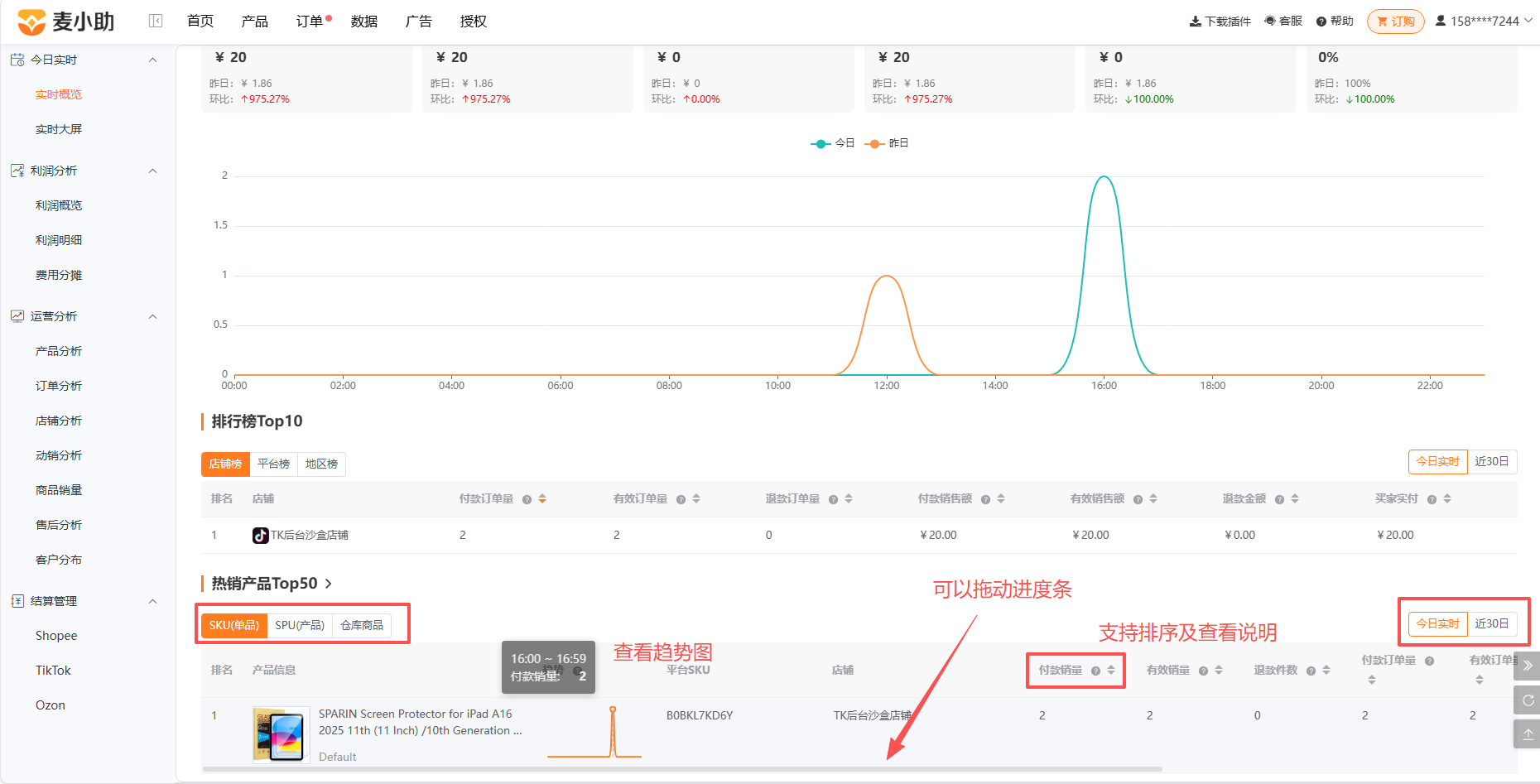Collapse the sidebar with the fold icon
This screenshot has width=1540, height=784.
coord(156,21)
